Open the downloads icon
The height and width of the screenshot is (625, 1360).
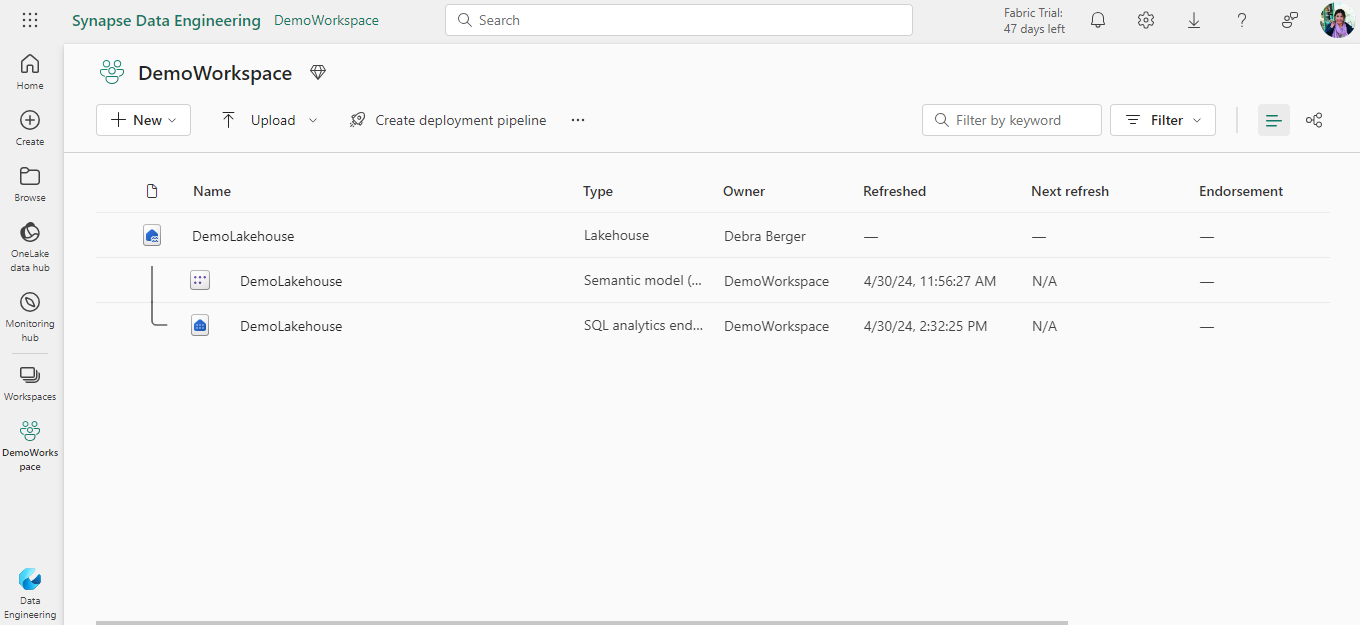pos(1194,20)
